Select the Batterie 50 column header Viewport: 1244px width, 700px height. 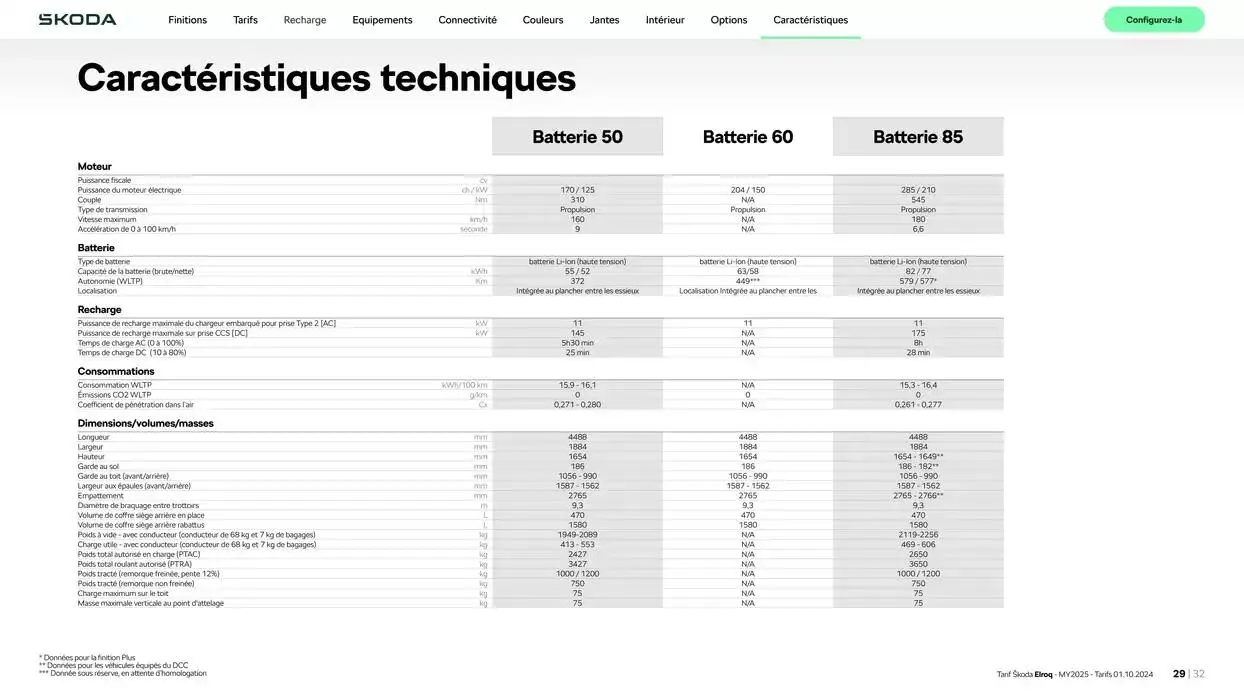pos(577,135)
